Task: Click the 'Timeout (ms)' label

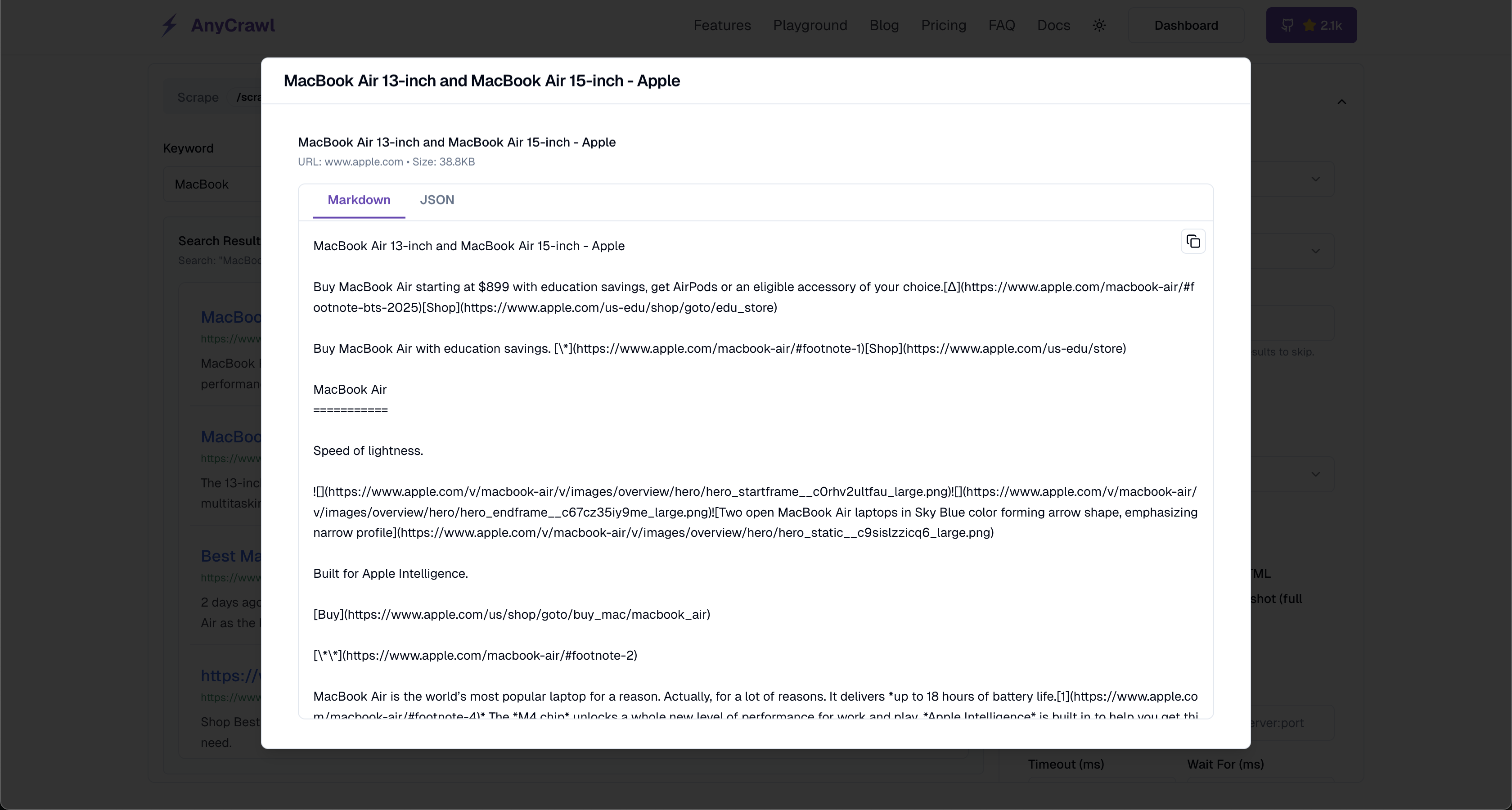Action: click(1066, 764)
